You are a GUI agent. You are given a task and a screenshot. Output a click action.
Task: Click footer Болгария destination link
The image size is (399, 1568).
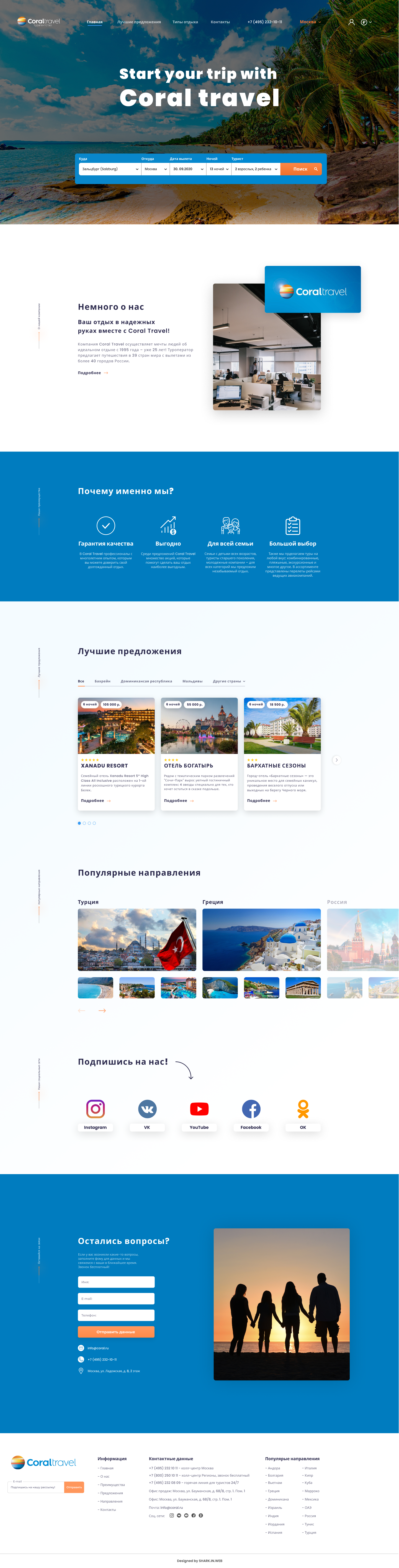[274, 1475]
